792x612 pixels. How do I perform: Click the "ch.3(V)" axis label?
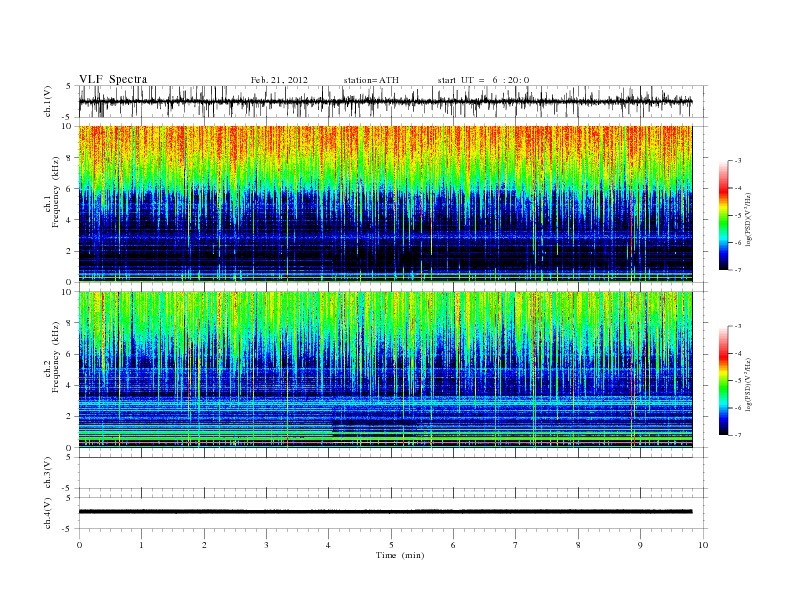pos(48,473)
